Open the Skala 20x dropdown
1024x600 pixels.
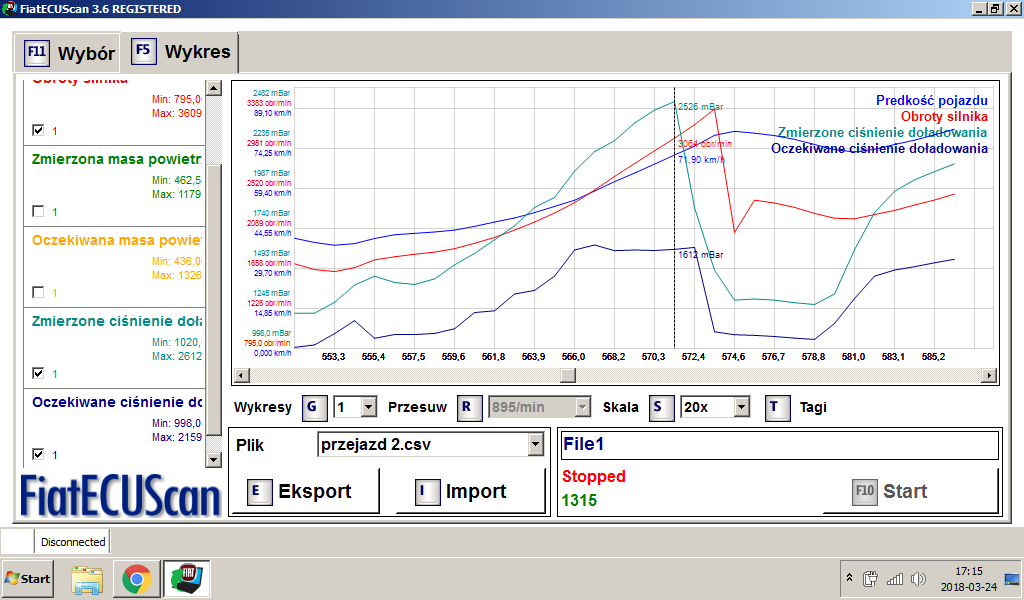(741, 407)
